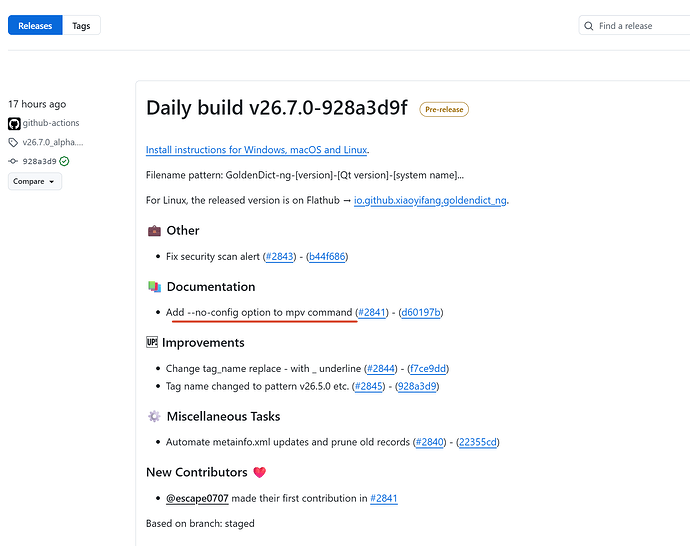This screenshot has height=546, width=690.
Task: Click the UP! icon beside Improvements
Action: pyautogui.click(x=152, y=342)
